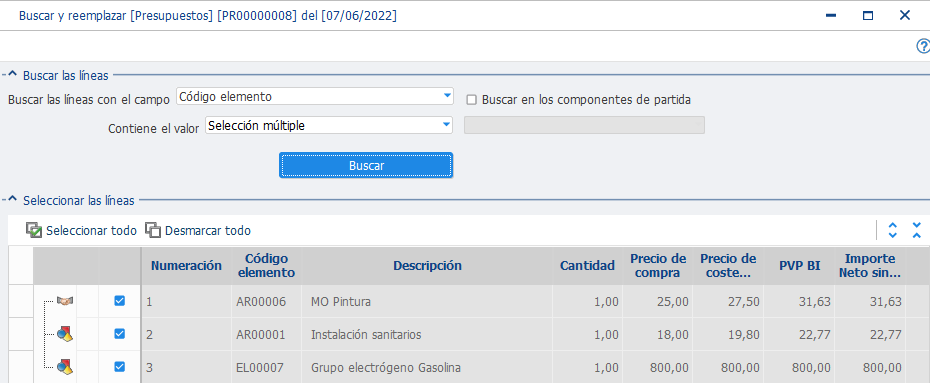
Task: Expand all rows with the outward arrows icon
Action: click(x=893, y=231)
